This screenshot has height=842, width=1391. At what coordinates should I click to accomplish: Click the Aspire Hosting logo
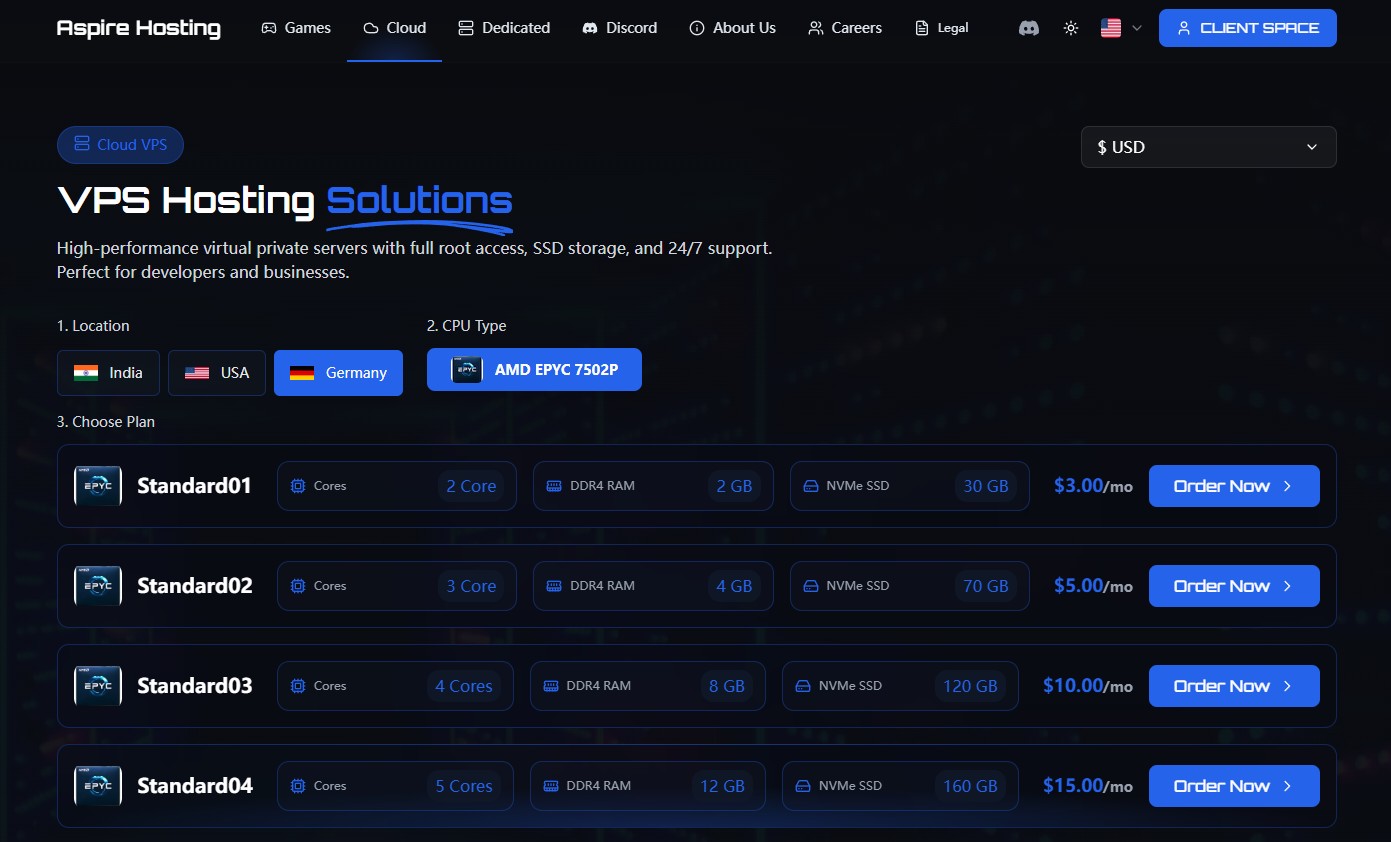coord(139,28)
